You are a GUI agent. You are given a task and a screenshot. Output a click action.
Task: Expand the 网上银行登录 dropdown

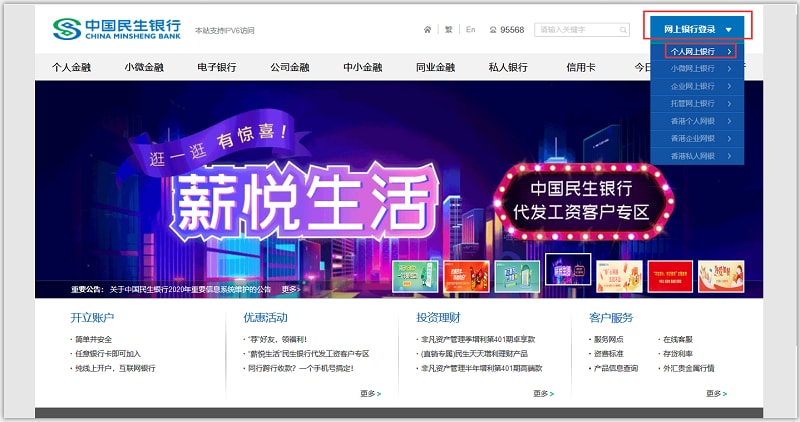coord(697,29)
